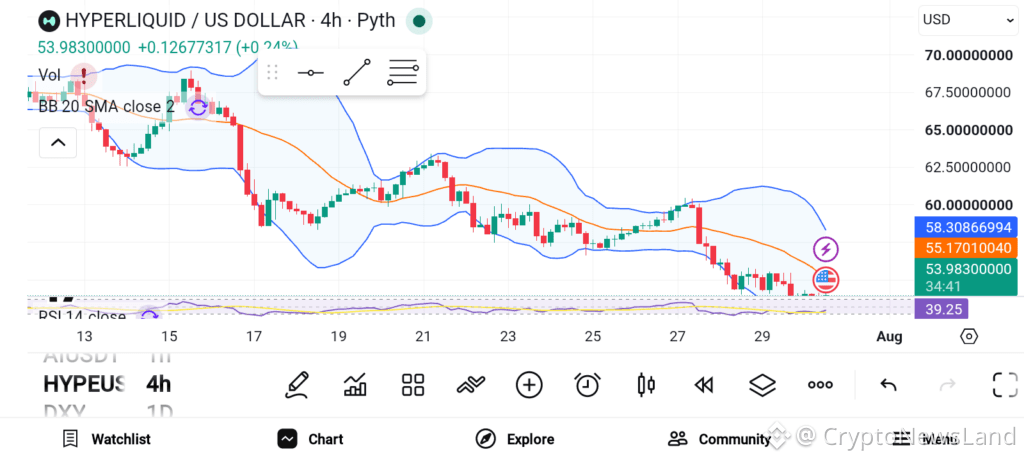Select the multi-line levels drawing tool

pyautogui.click(x=402, y=72)
